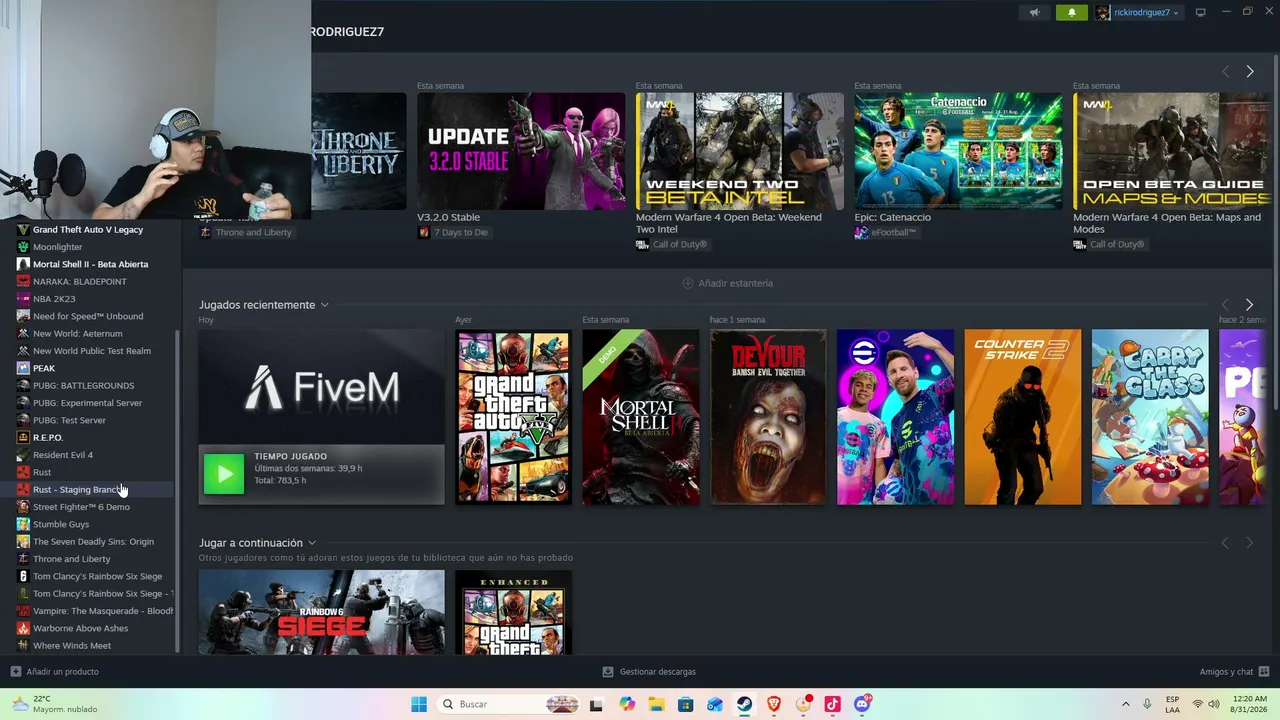Open the Devour game cover
Viewport: 1280px width, 720px height.
[x=768, y=417]
